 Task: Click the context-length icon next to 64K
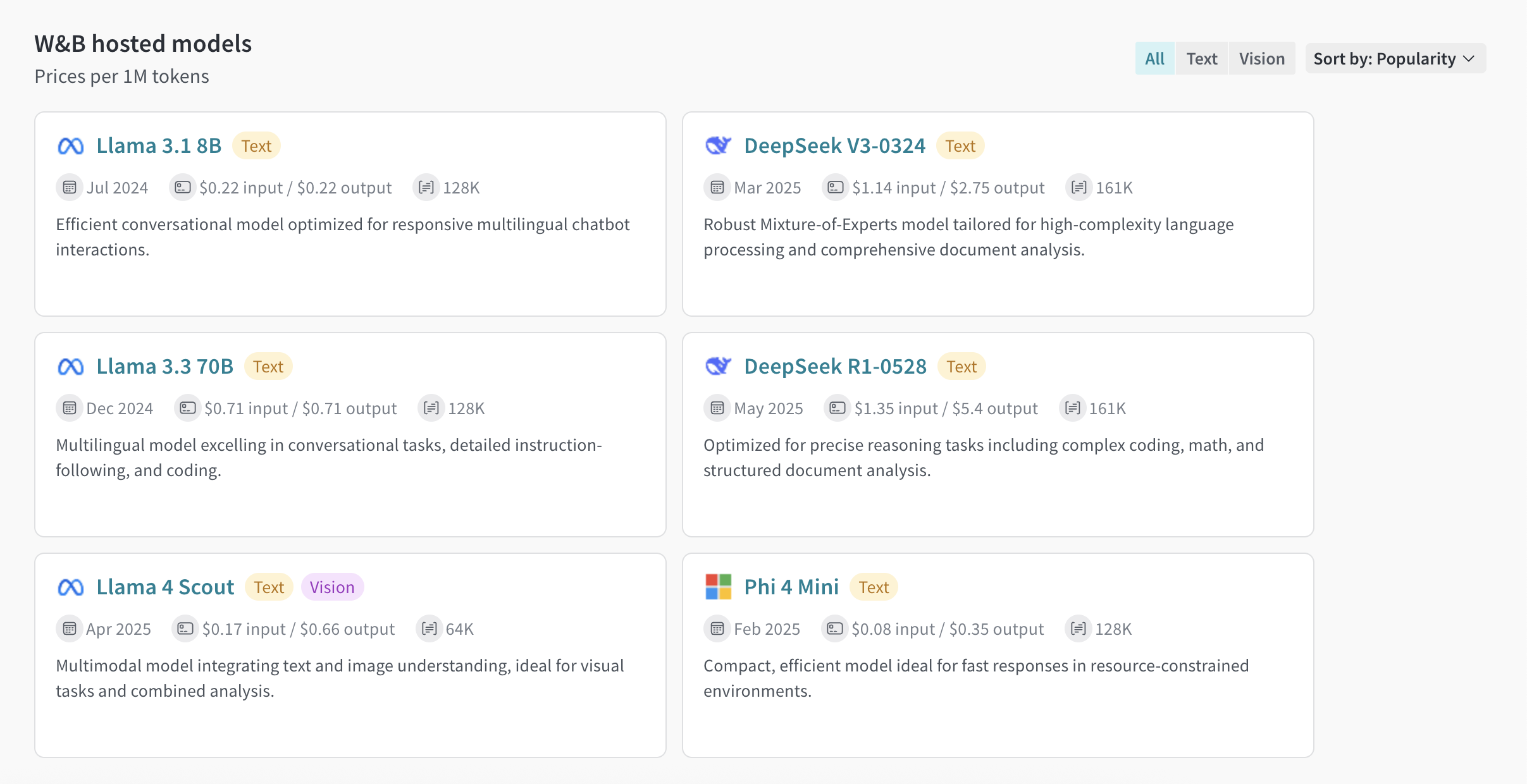[x=429, y=629]
